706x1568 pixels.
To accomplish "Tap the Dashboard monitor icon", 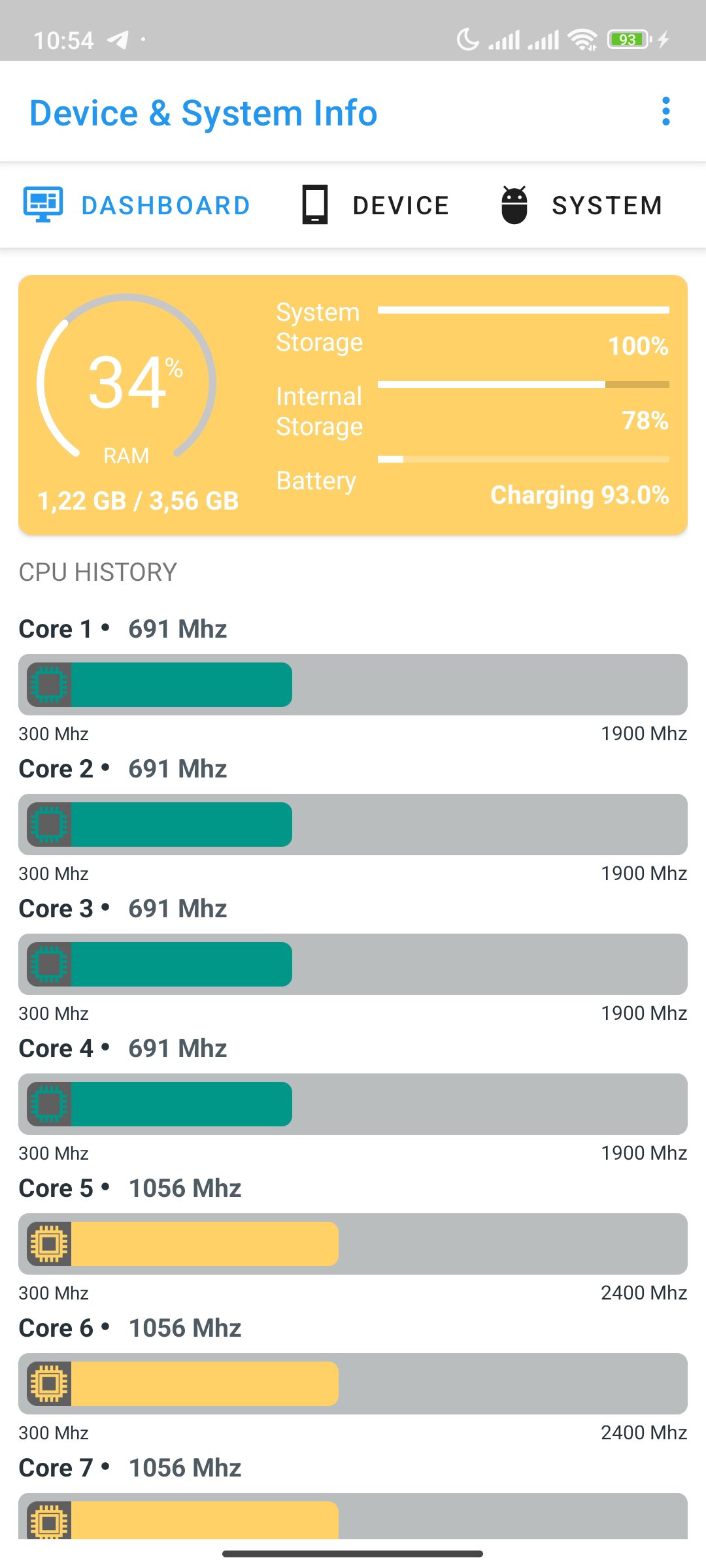I will 43,204.
